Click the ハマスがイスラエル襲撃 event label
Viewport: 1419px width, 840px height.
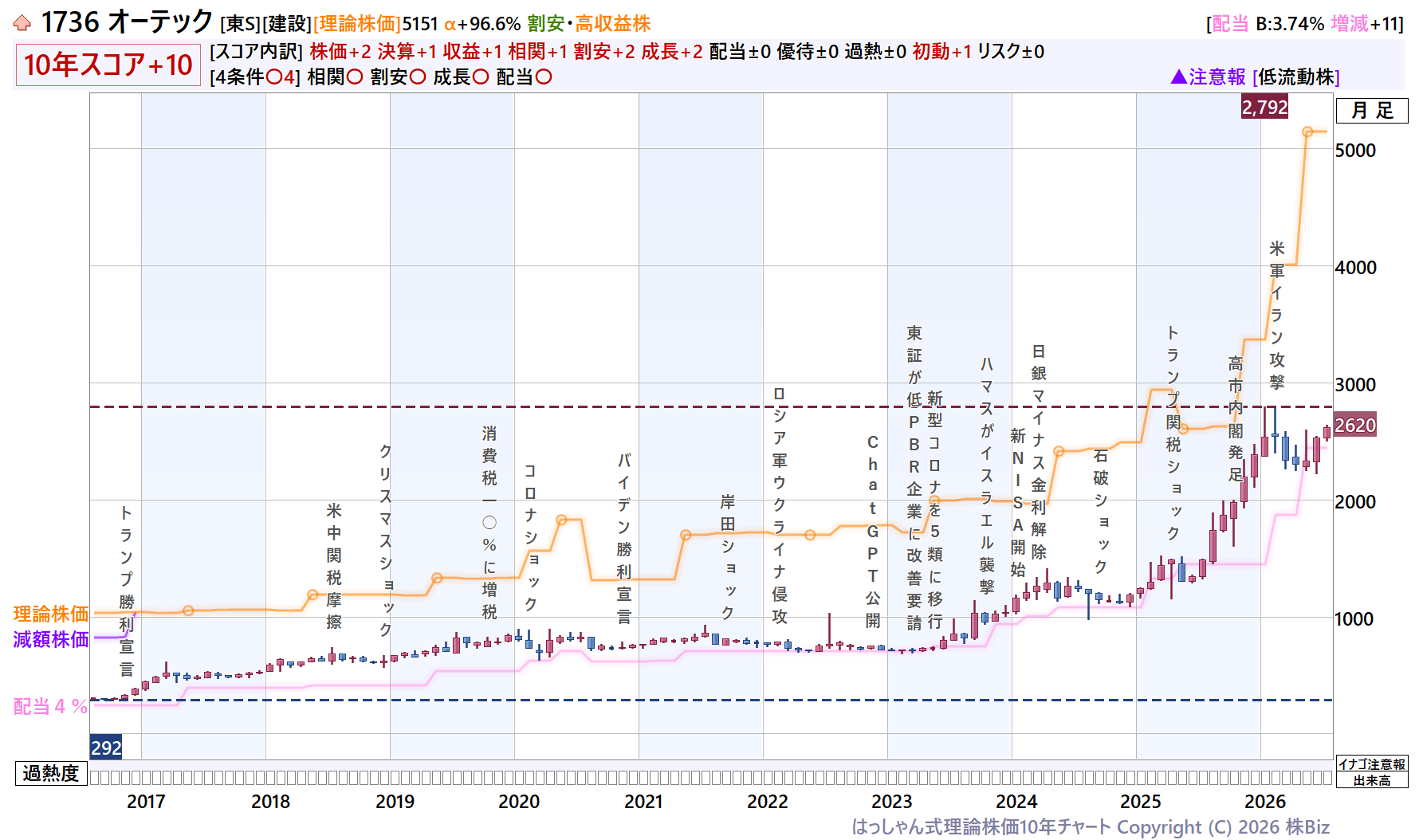(x=987, y=475)
